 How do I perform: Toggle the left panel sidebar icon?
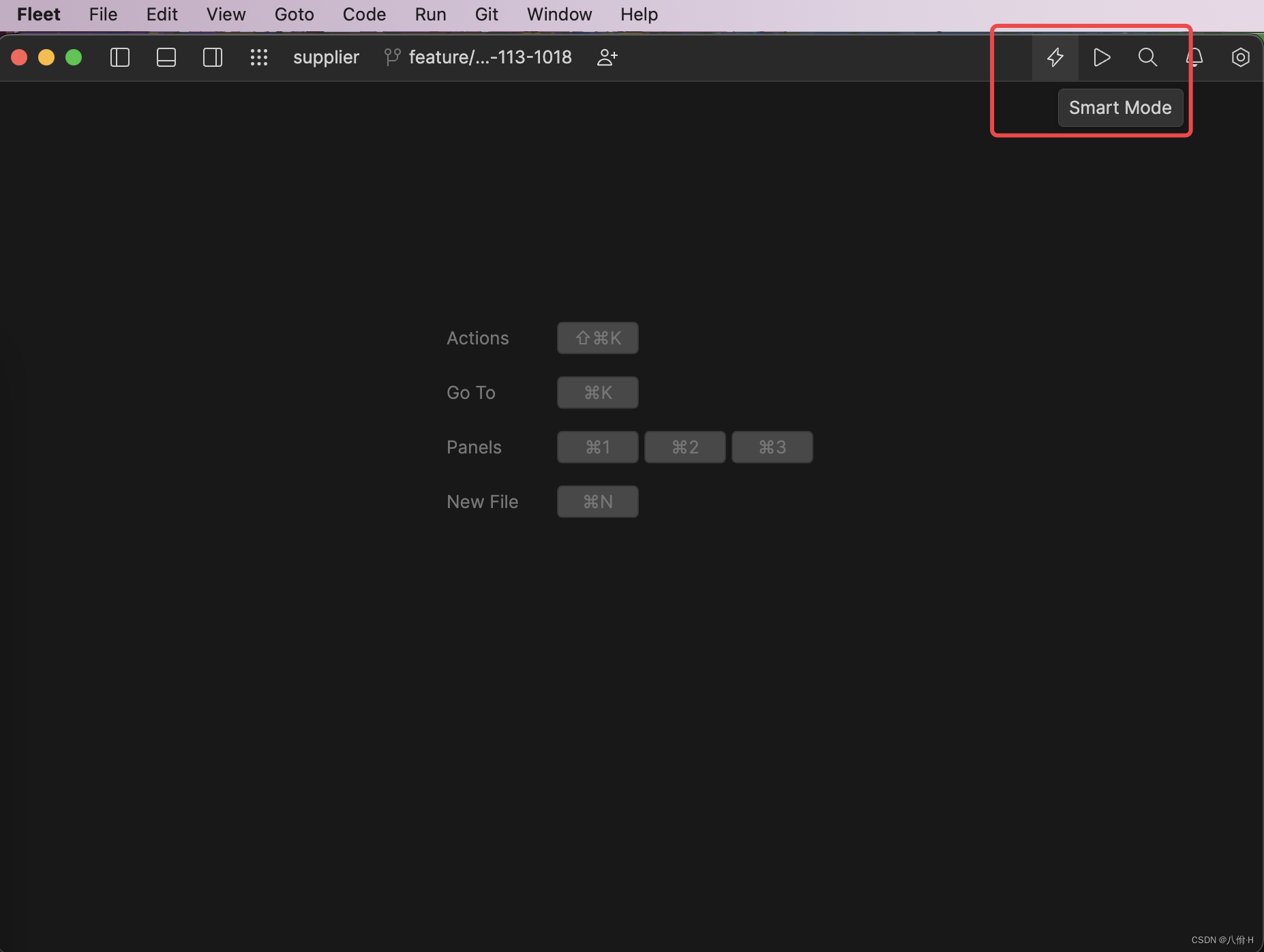click(x=120, y=57)
